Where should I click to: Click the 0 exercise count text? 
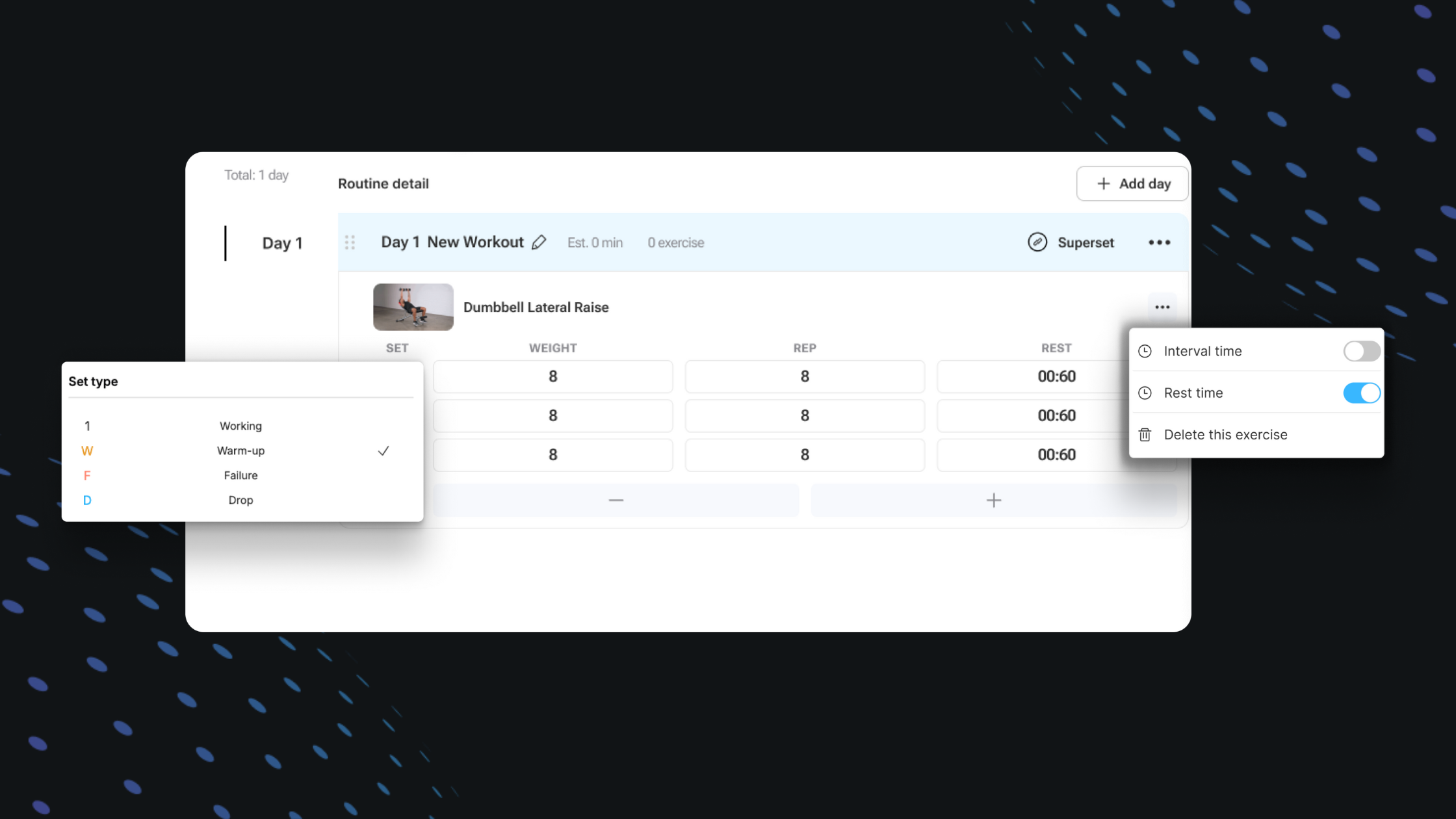point(675,242)
